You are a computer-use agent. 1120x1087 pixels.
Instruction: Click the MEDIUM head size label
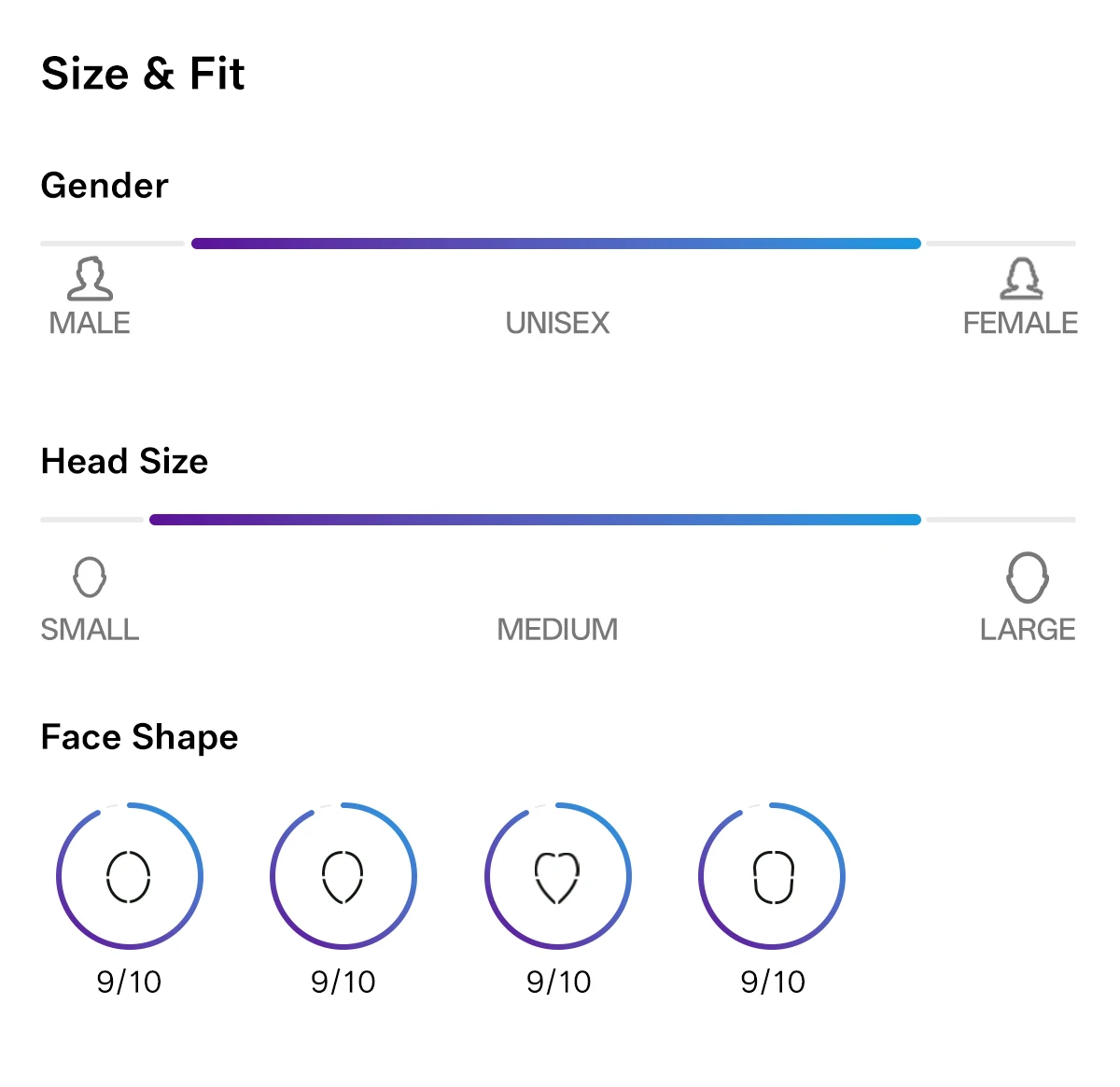tap(557, 630)
